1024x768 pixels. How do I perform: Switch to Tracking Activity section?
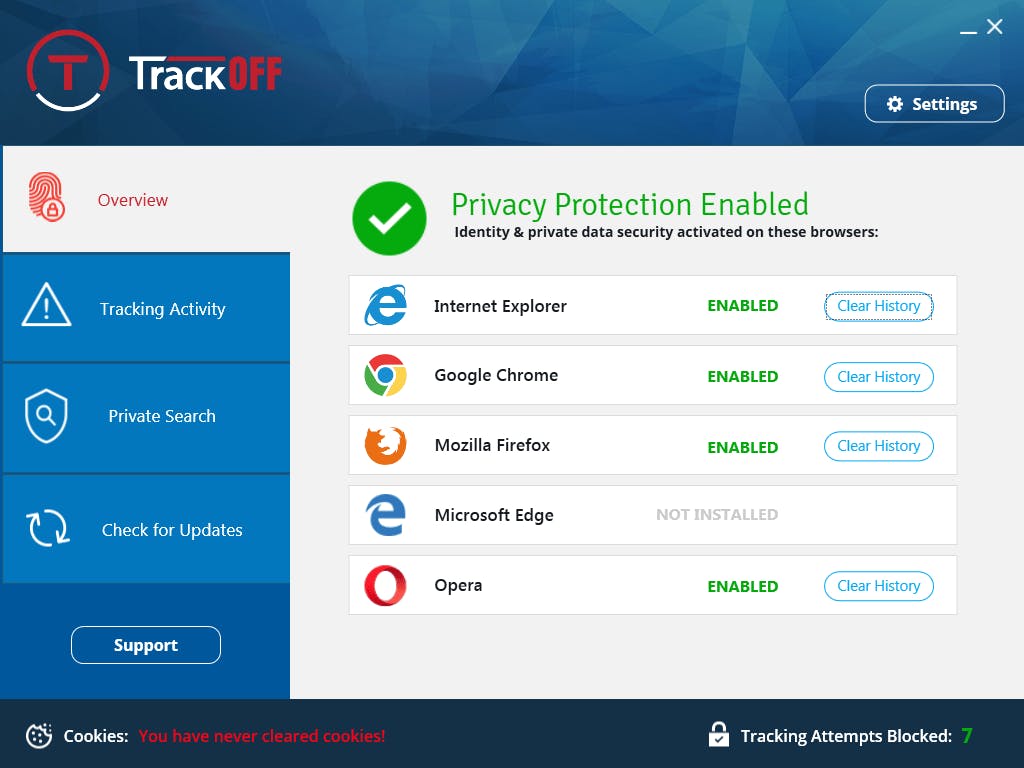click(146, 309)
